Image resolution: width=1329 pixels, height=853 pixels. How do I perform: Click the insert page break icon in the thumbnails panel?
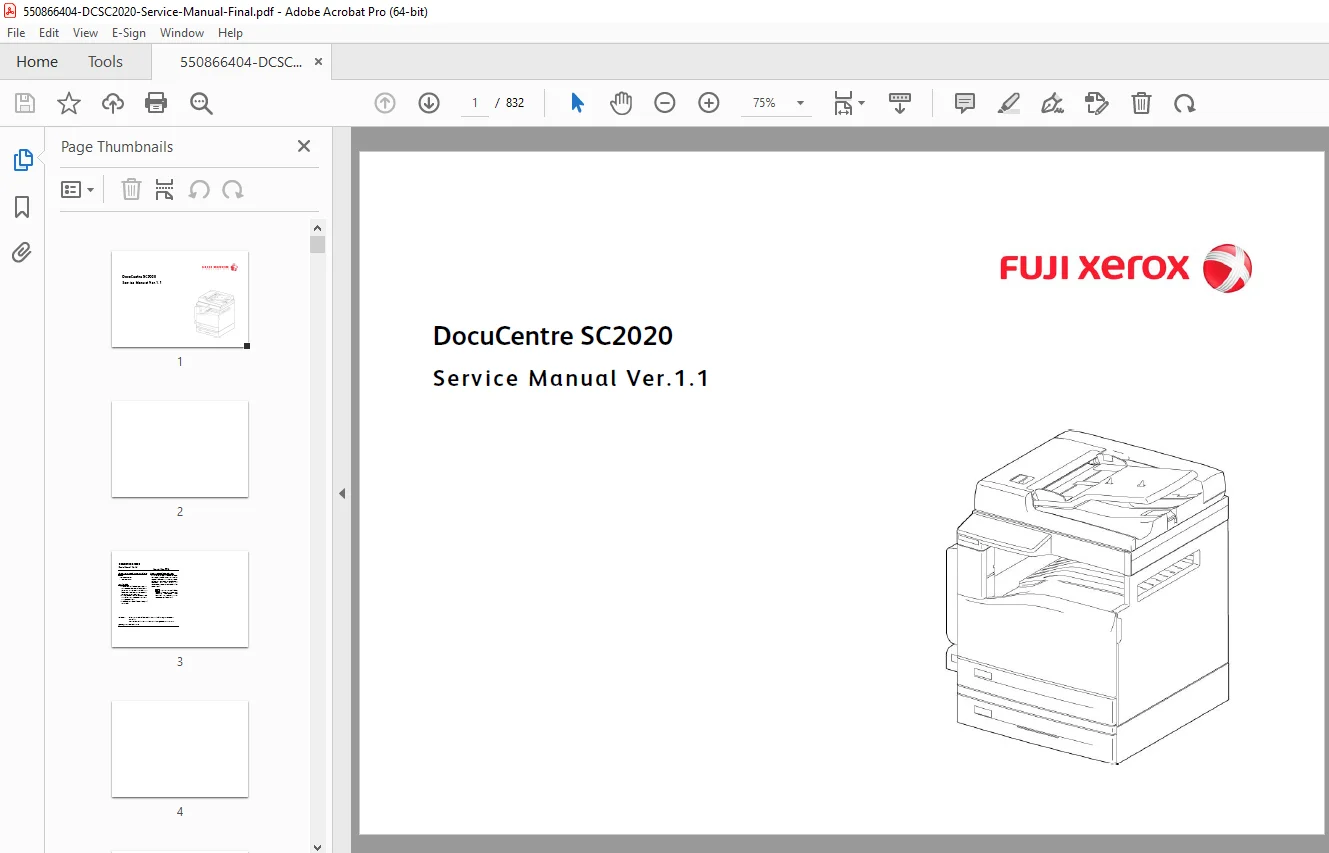(165, 189)
